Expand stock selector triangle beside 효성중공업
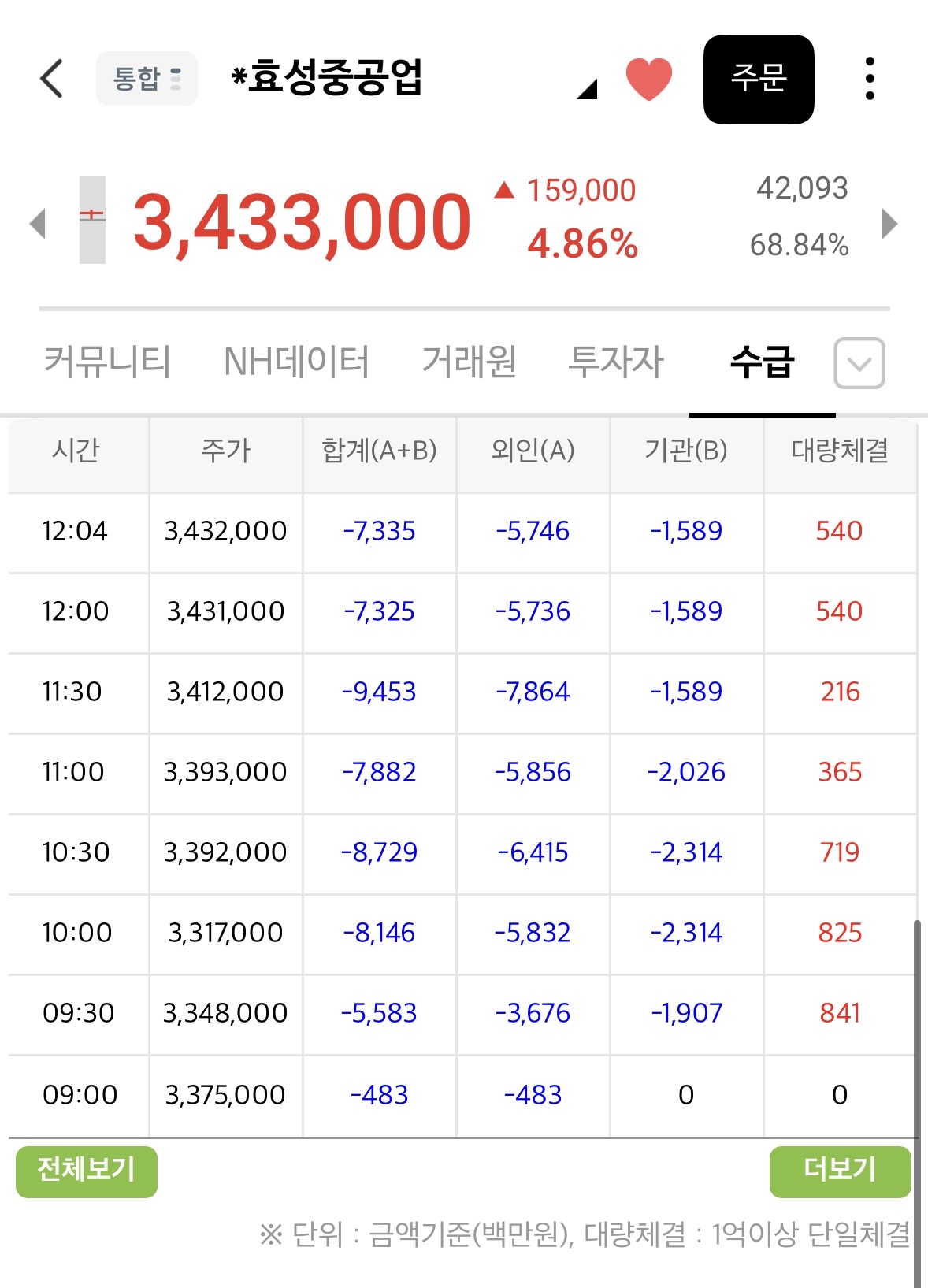 coord(587,89)
